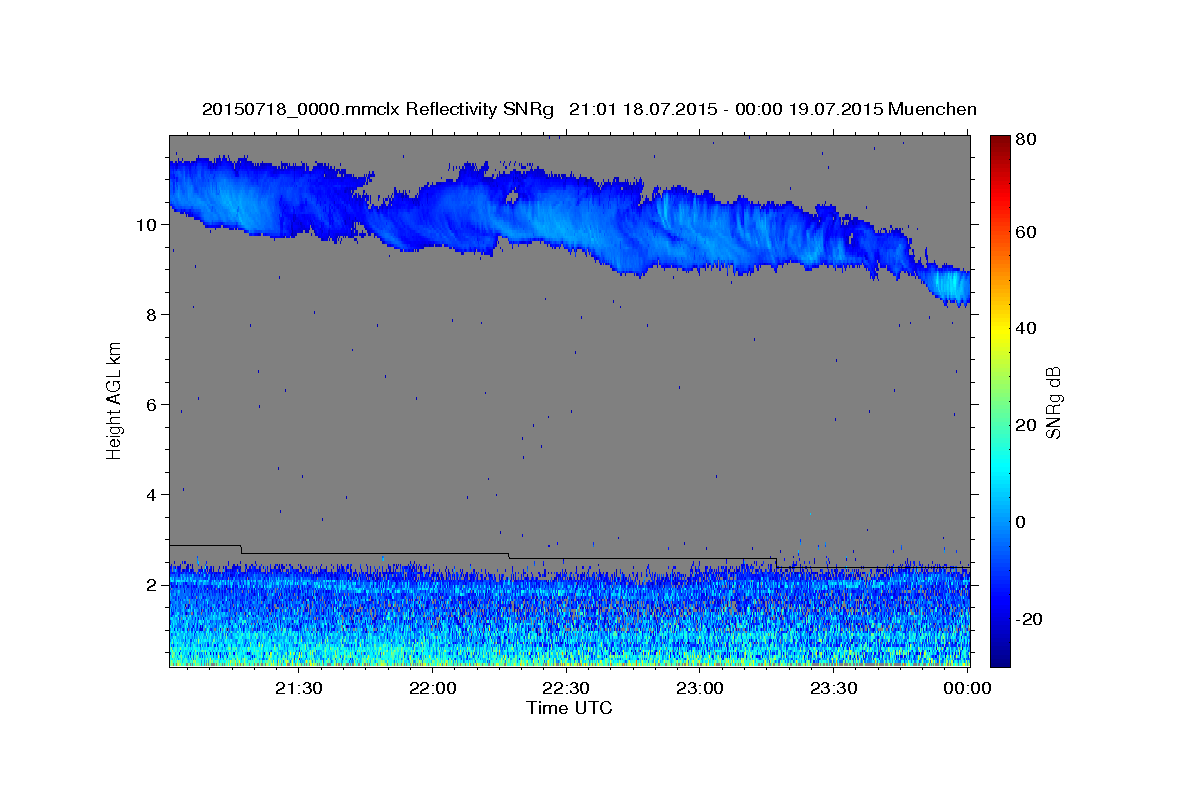Click the colorbar value 80

coord(1025,140)
